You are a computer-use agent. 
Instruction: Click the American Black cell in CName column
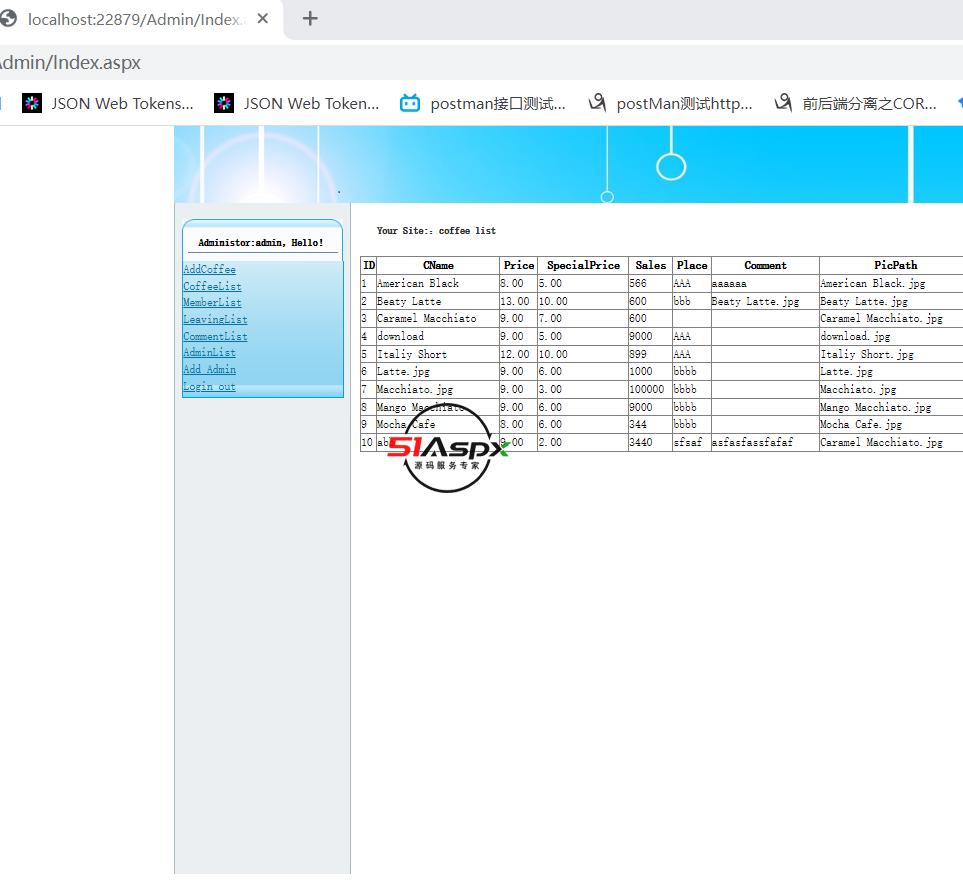[418, 284]
